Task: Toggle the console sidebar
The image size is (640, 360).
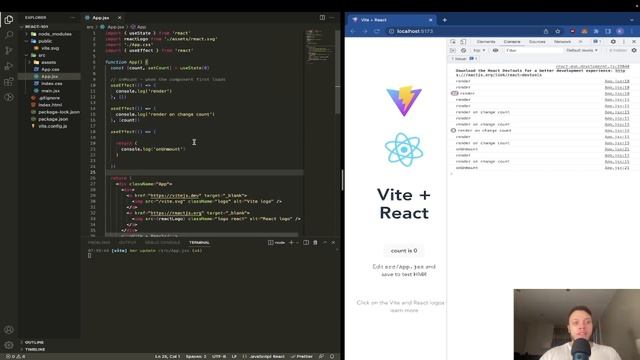Action: tap(453, 50)
